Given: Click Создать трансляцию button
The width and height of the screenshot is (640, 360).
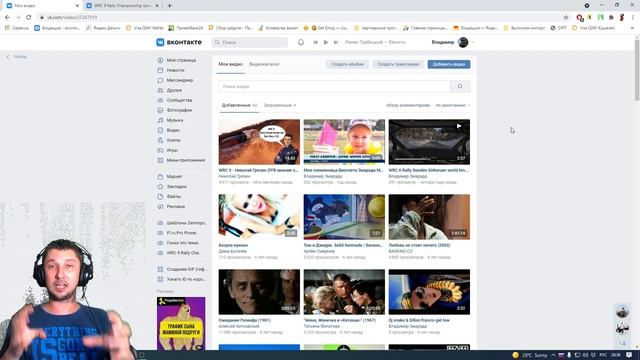Looking at the screenshot, I should click(x=398, y=64).
